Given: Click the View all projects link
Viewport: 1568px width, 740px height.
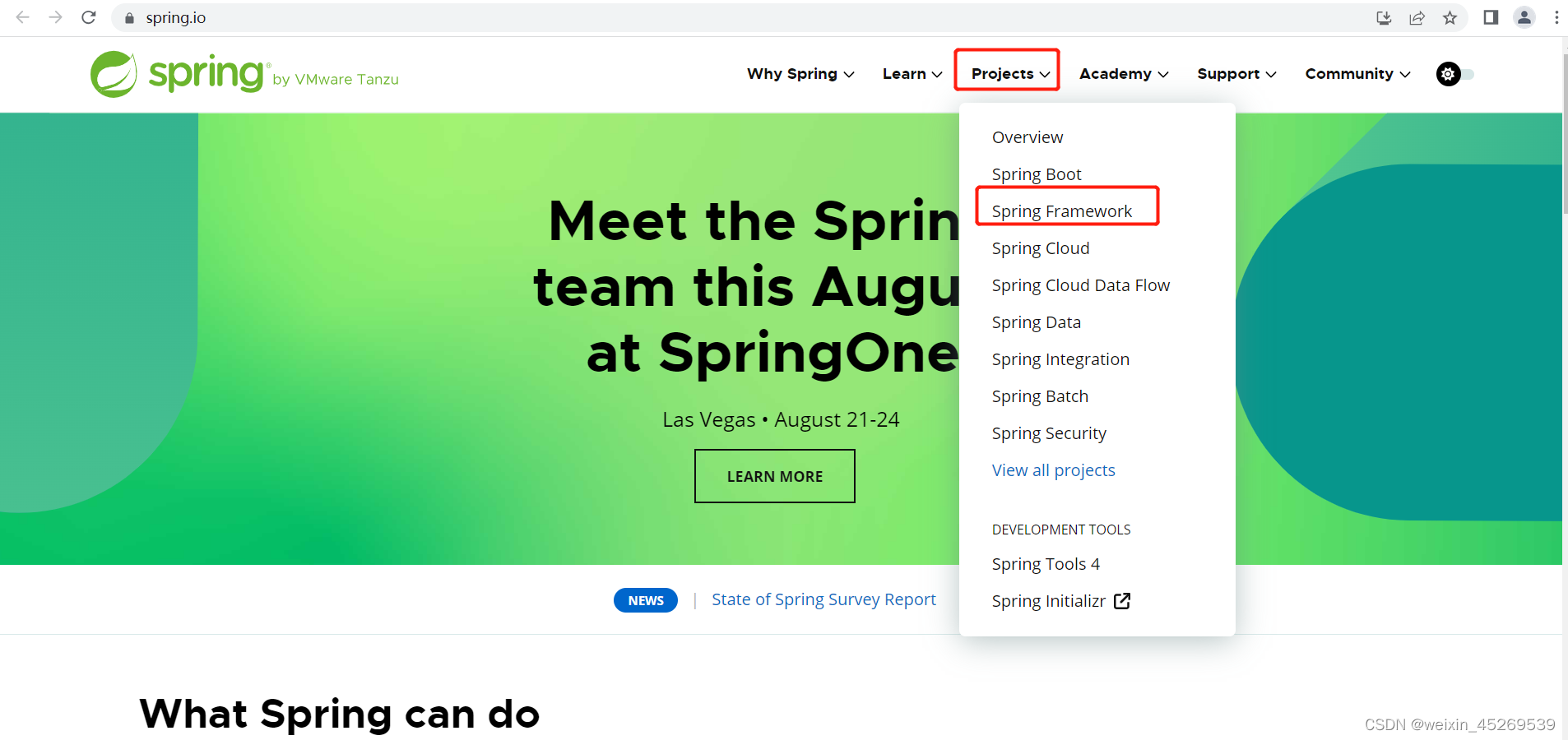Looking at the screenshot, I should pyautogui.click(x=1054, y=469).
